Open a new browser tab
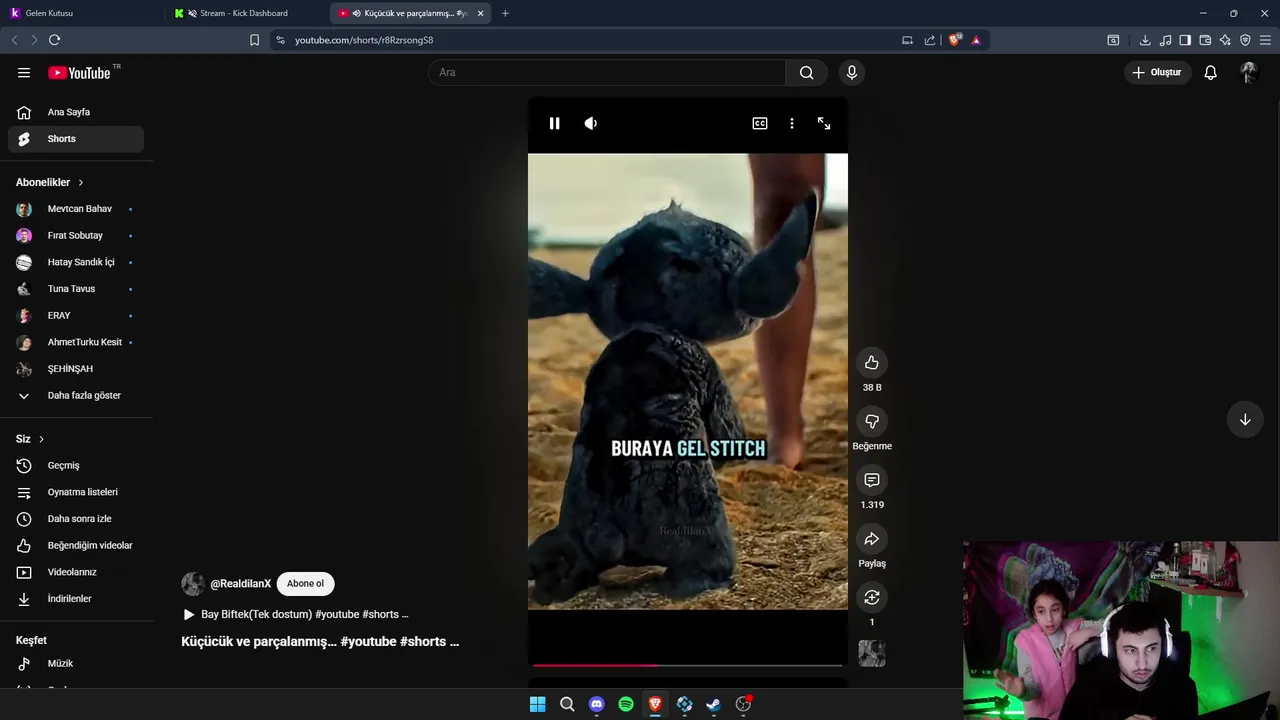Image resolution: width=1280 pixels, height=720 pixels. pyautogui.click(x=505, y=13)
